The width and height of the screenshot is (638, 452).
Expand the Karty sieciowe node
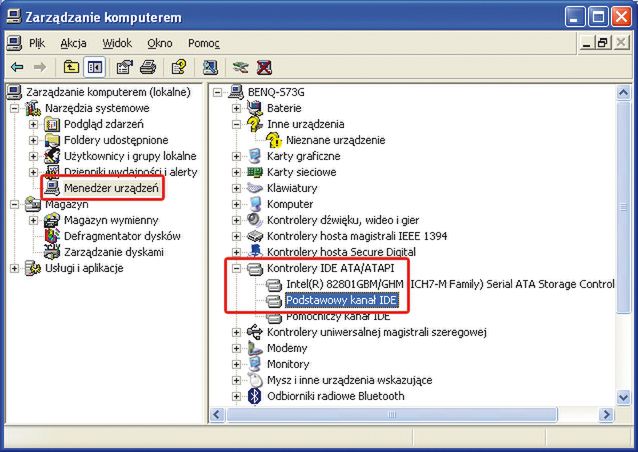coord(236,172)
